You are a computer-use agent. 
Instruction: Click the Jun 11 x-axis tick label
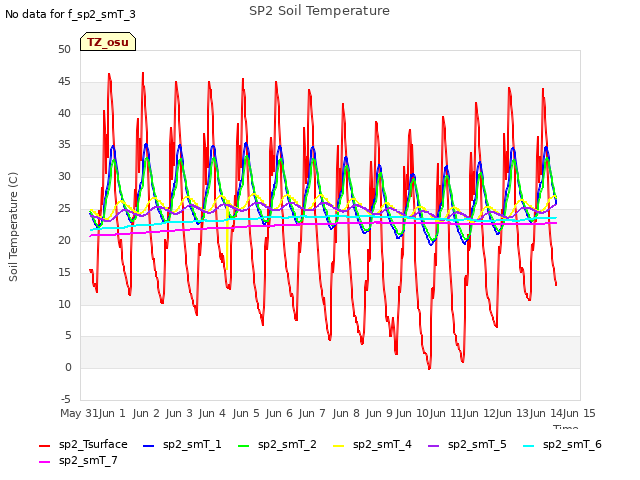[446, 413]
